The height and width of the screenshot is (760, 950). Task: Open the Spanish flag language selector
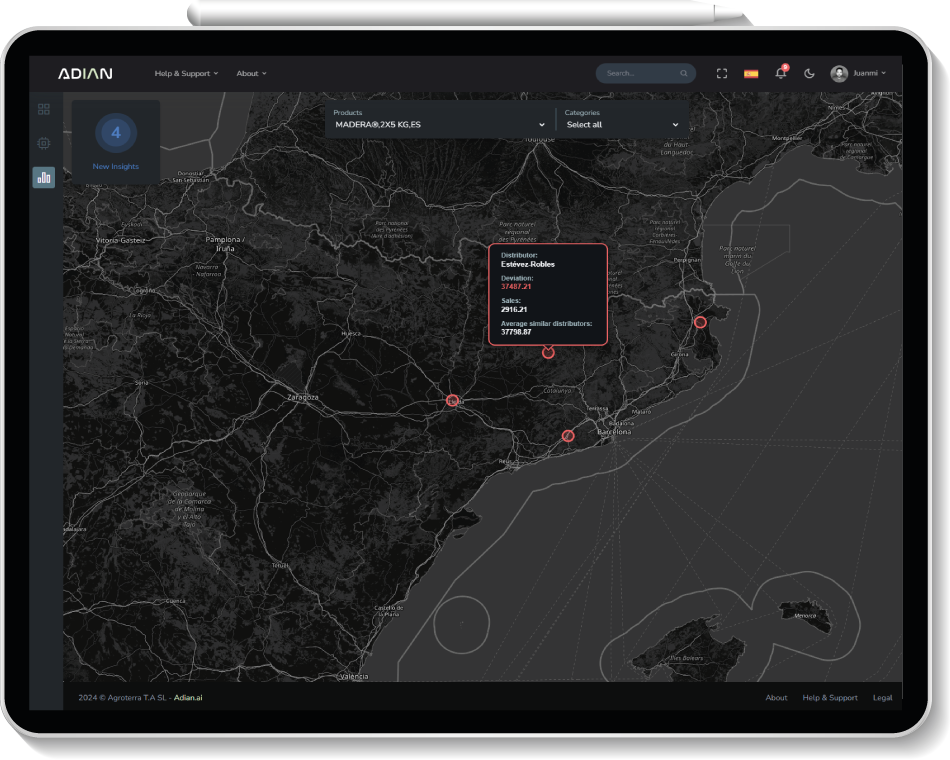pos(751,73)
